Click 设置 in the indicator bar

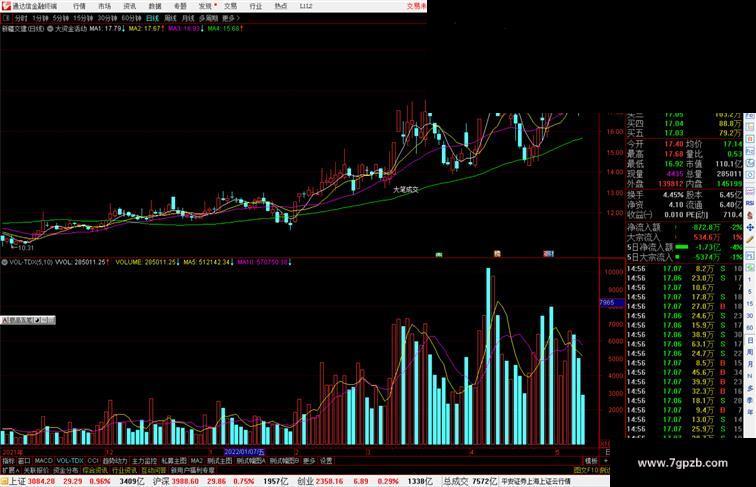point(326,461)
